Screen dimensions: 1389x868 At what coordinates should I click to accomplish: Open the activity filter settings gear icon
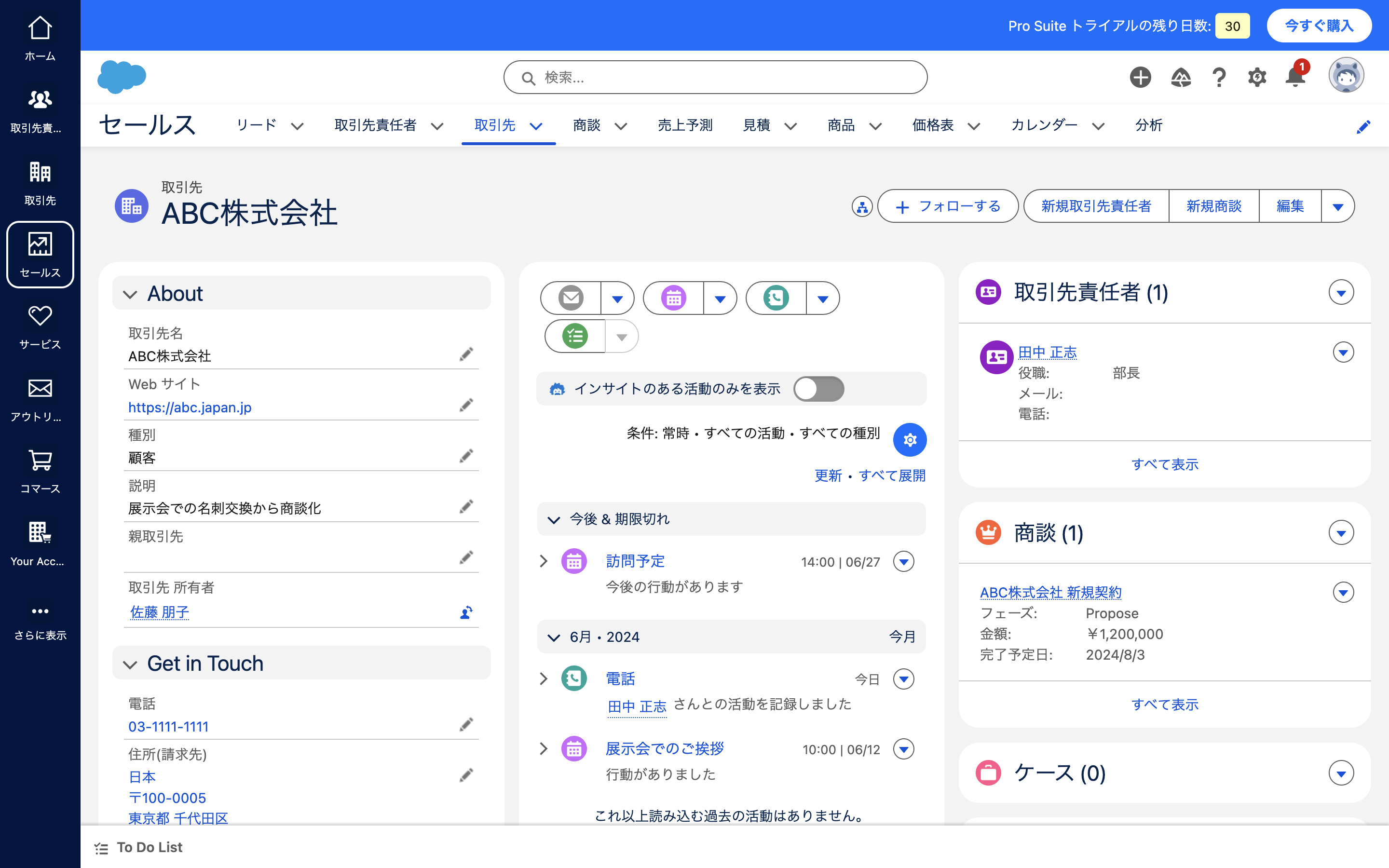(x=910, y=440)
